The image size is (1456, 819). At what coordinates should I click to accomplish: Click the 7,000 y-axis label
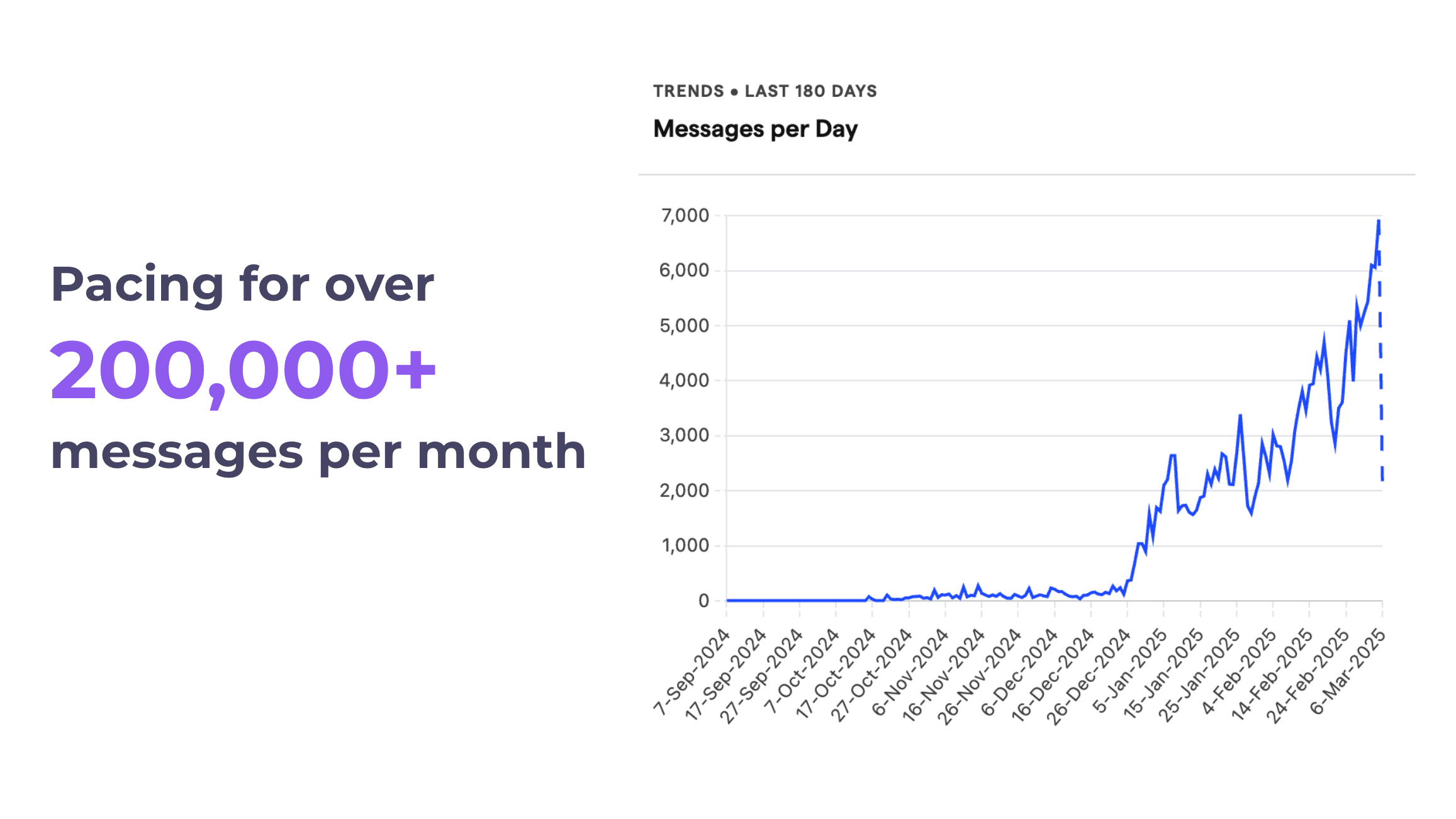point(685,216)
